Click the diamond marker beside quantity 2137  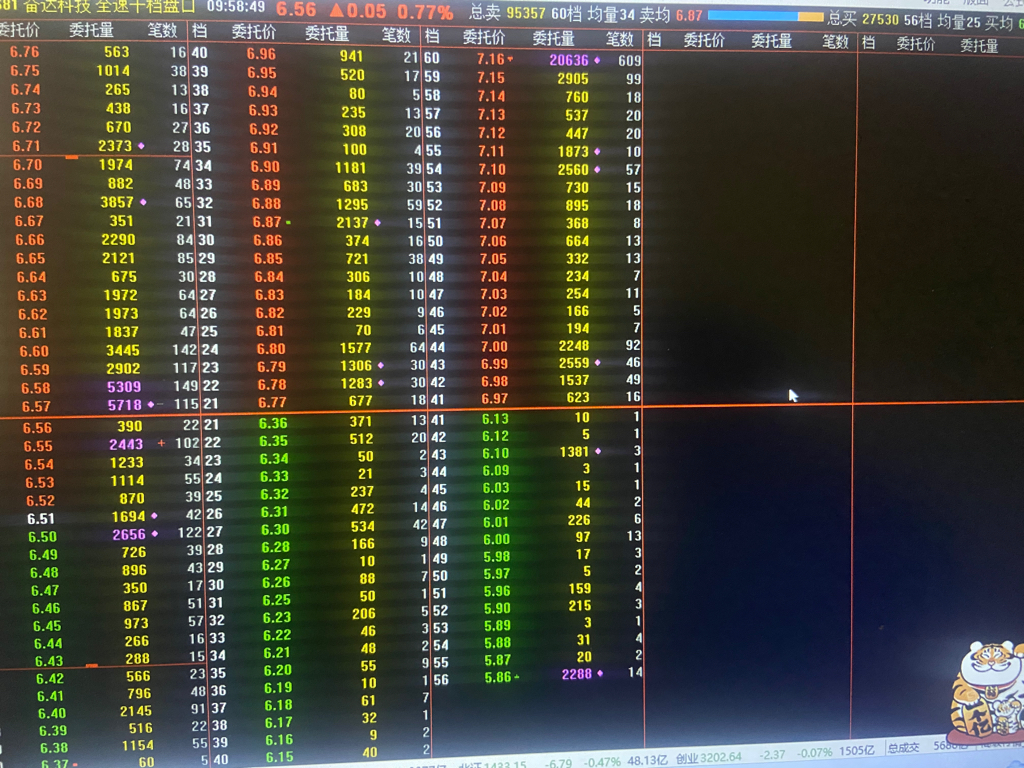point(377,223)
